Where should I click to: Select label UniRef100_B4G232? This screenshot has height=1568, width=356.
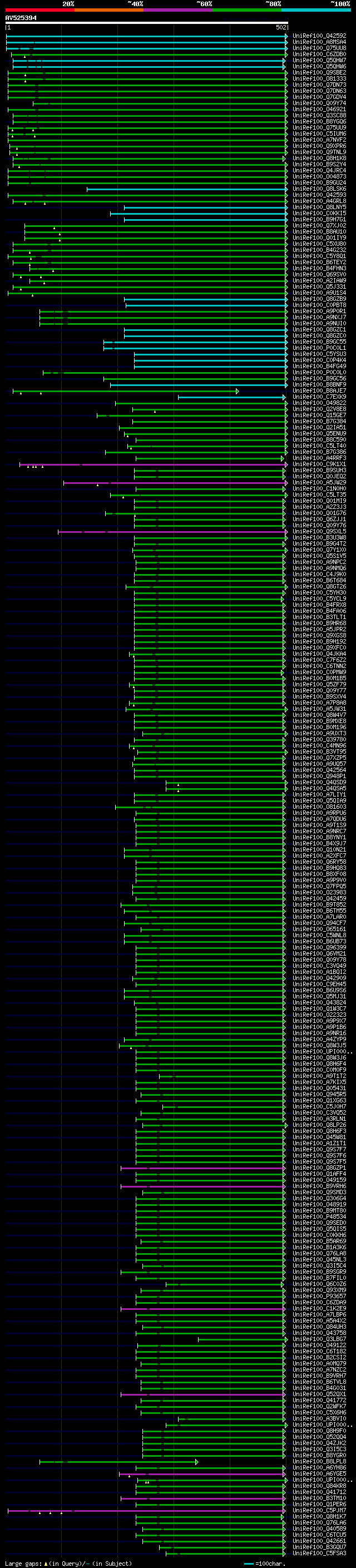[319, 250]
